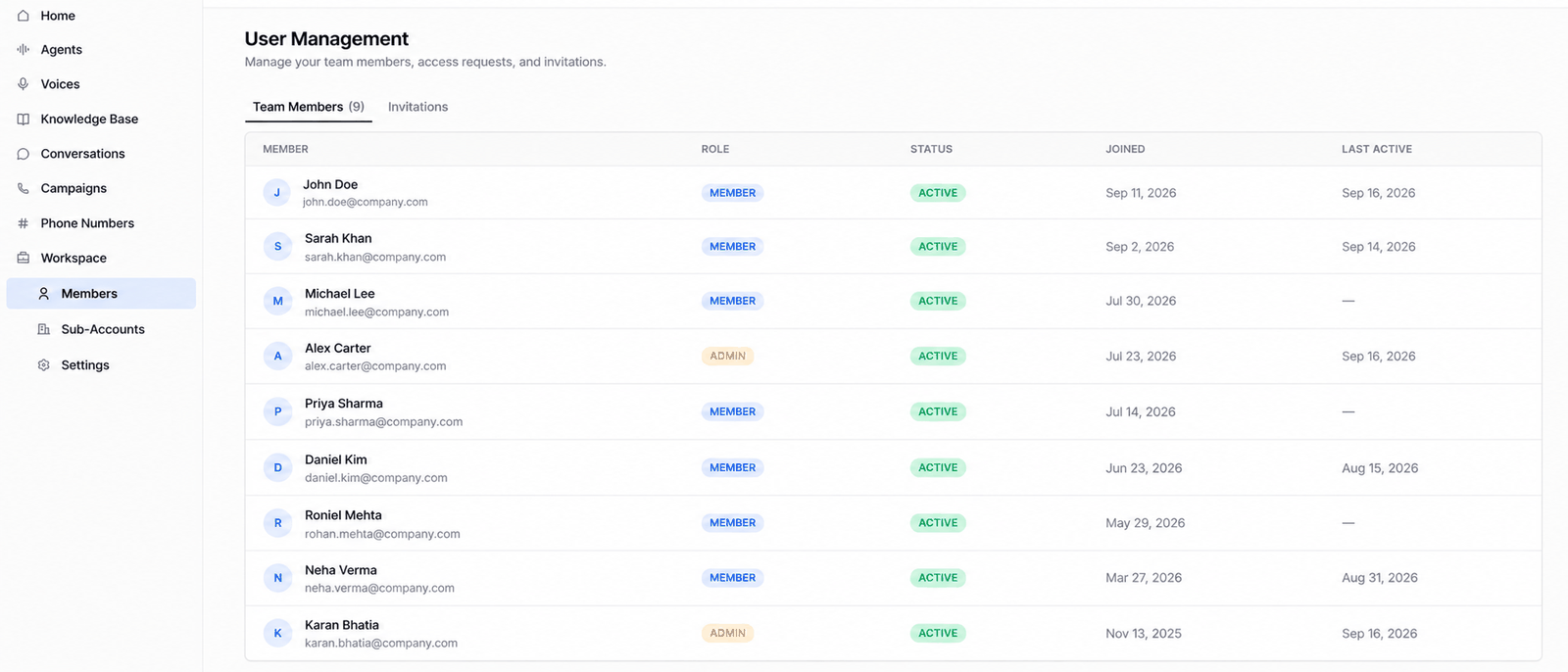This screenshot has width=1568, height=672.
Task: Click Alex Carter's A avatar
Action: [277, 356]
